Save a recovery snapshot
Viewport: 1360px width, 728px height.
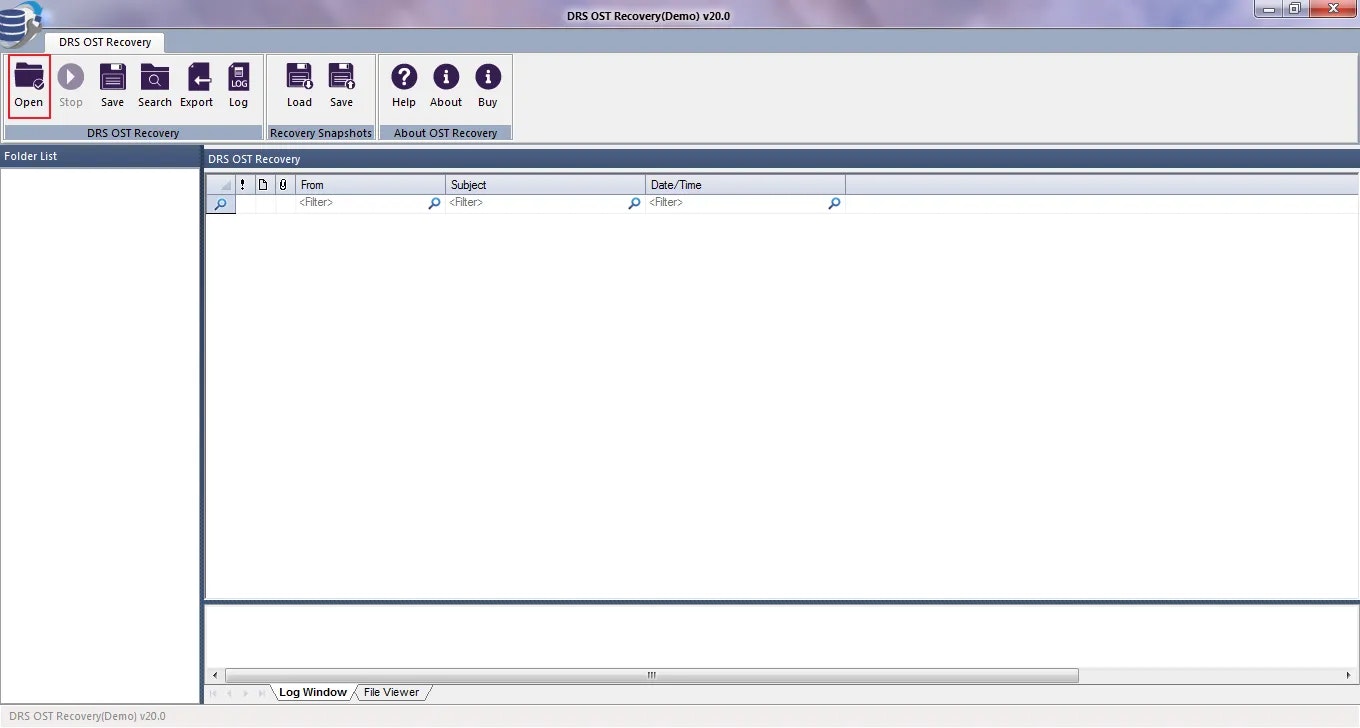click(x=342, y=86)
